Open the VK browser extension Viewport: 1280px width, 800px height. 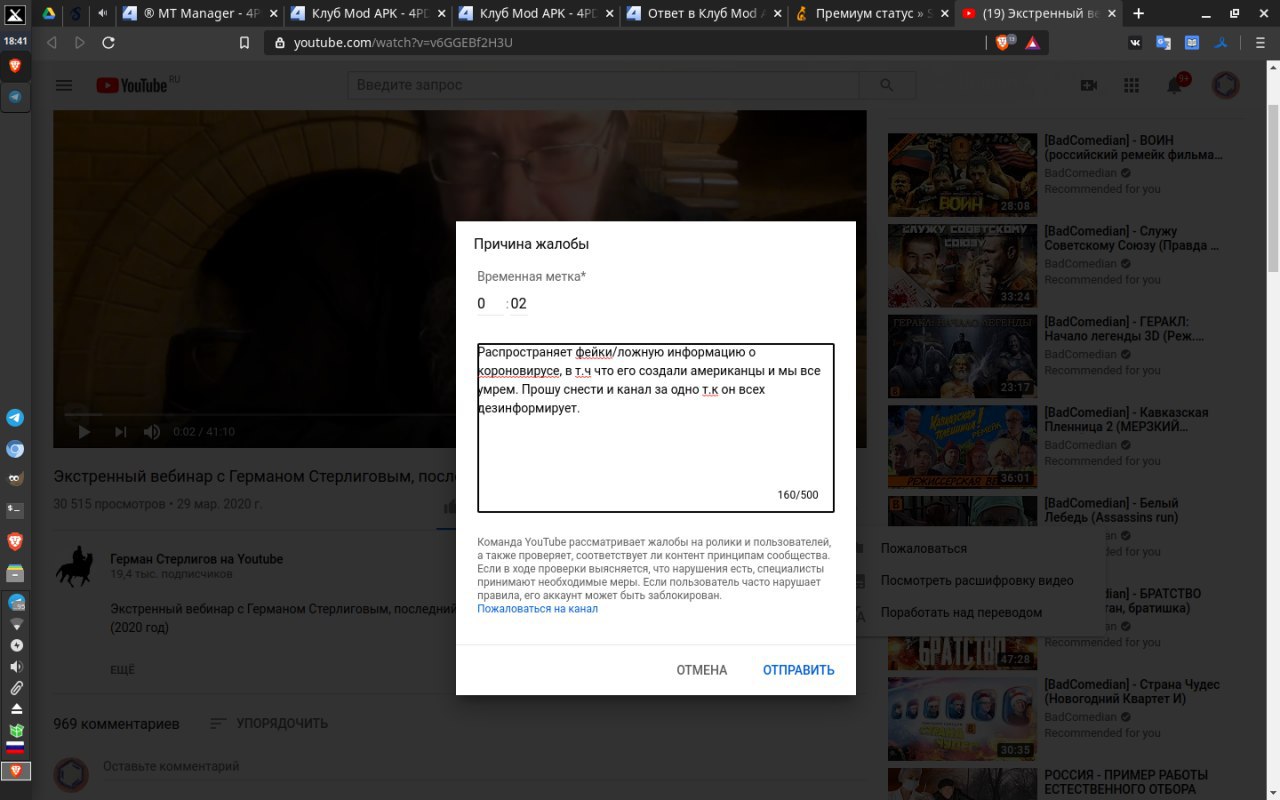[x=1136, y=43]
